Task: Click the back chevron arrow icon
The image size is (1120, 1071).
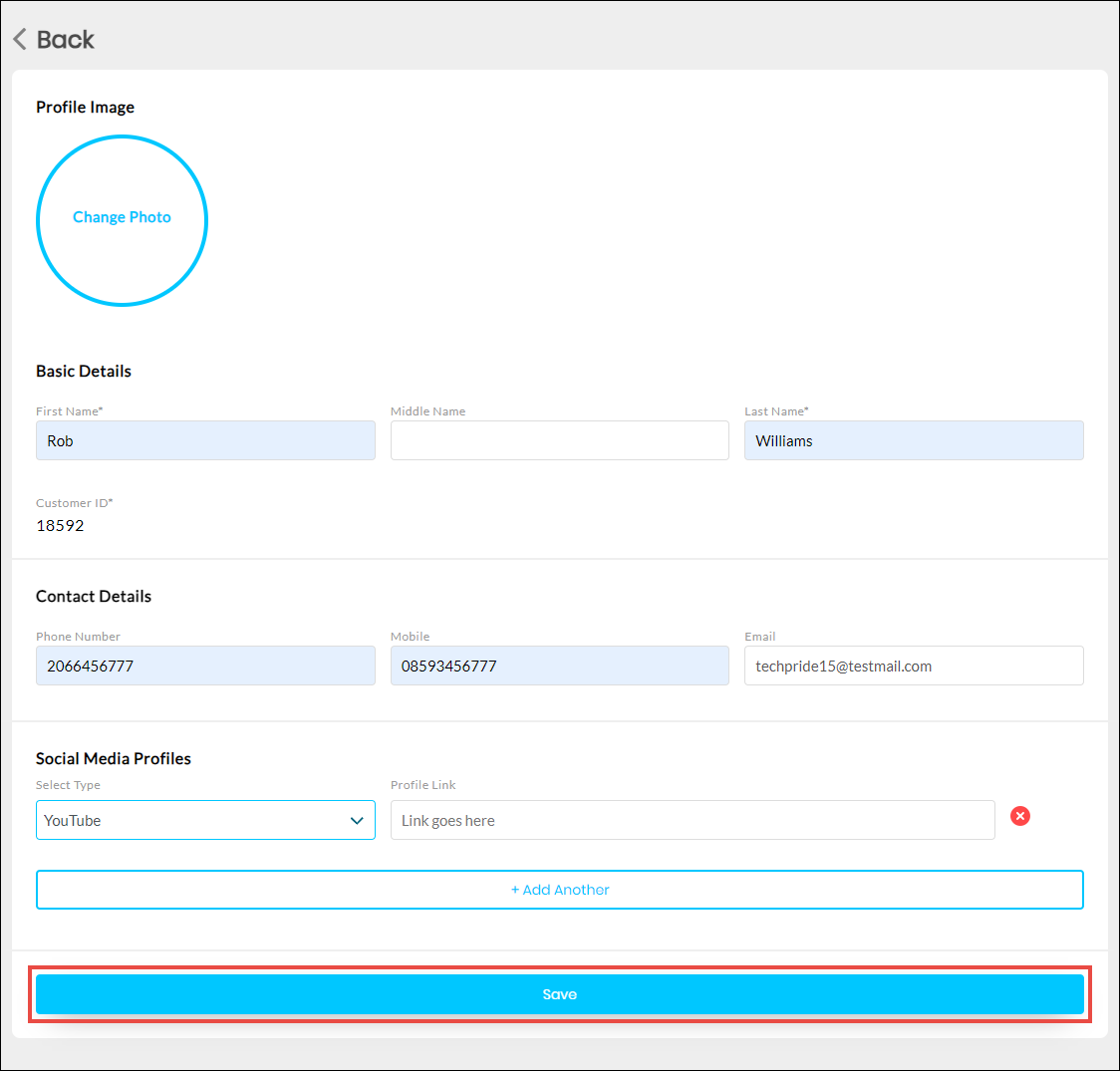Action: [20, 40]
